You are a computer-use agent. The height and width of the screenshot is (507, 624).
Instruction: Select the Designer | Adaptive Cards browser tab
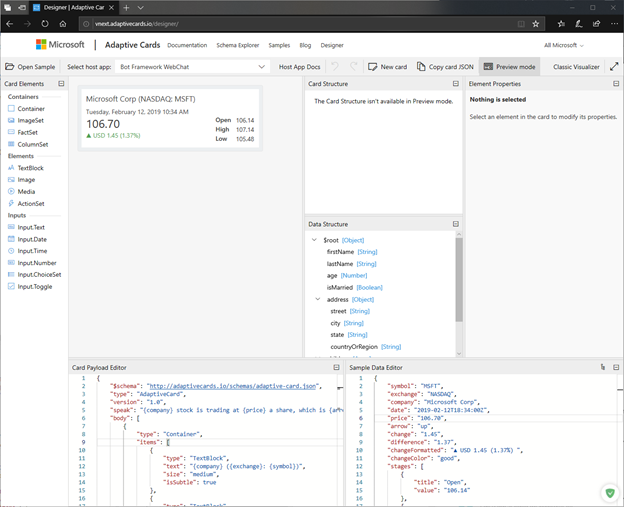click(74, 8)
